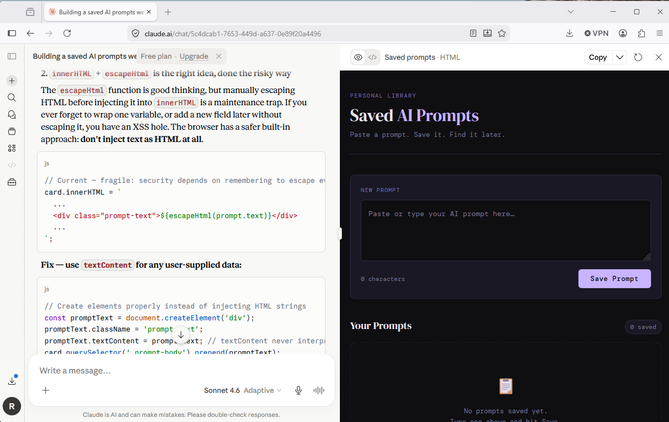Open the chats list sidebar icon
Viewport: 669px width, 422px height.
click(x=12, y=114)
